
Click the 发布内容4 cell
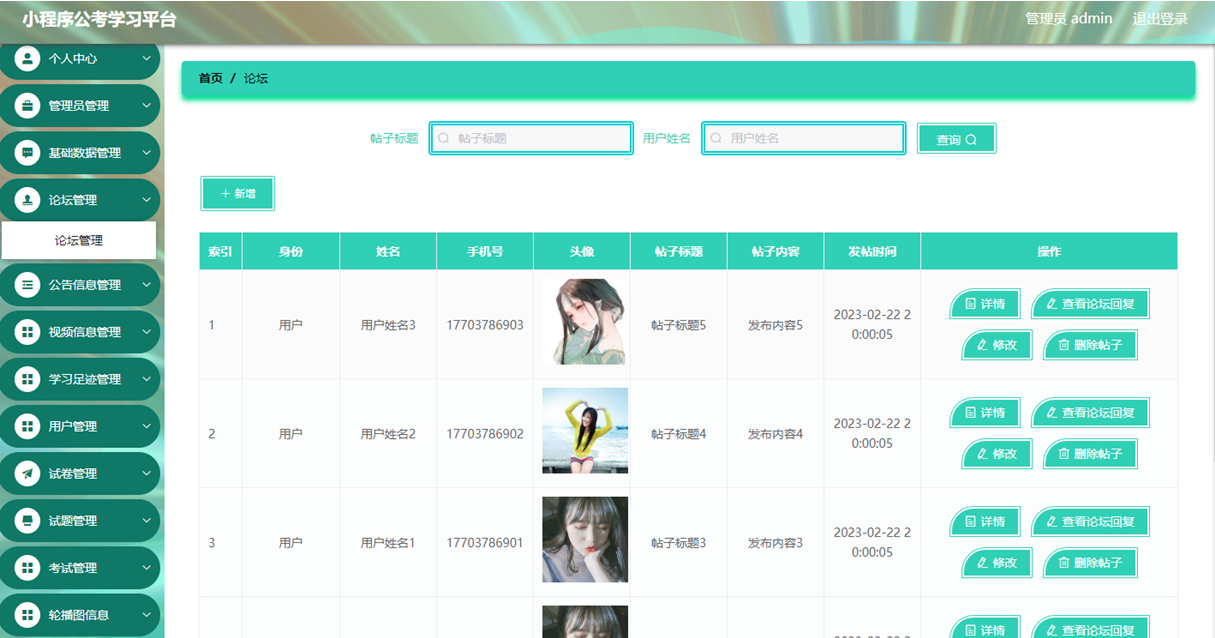click(775, 434)
